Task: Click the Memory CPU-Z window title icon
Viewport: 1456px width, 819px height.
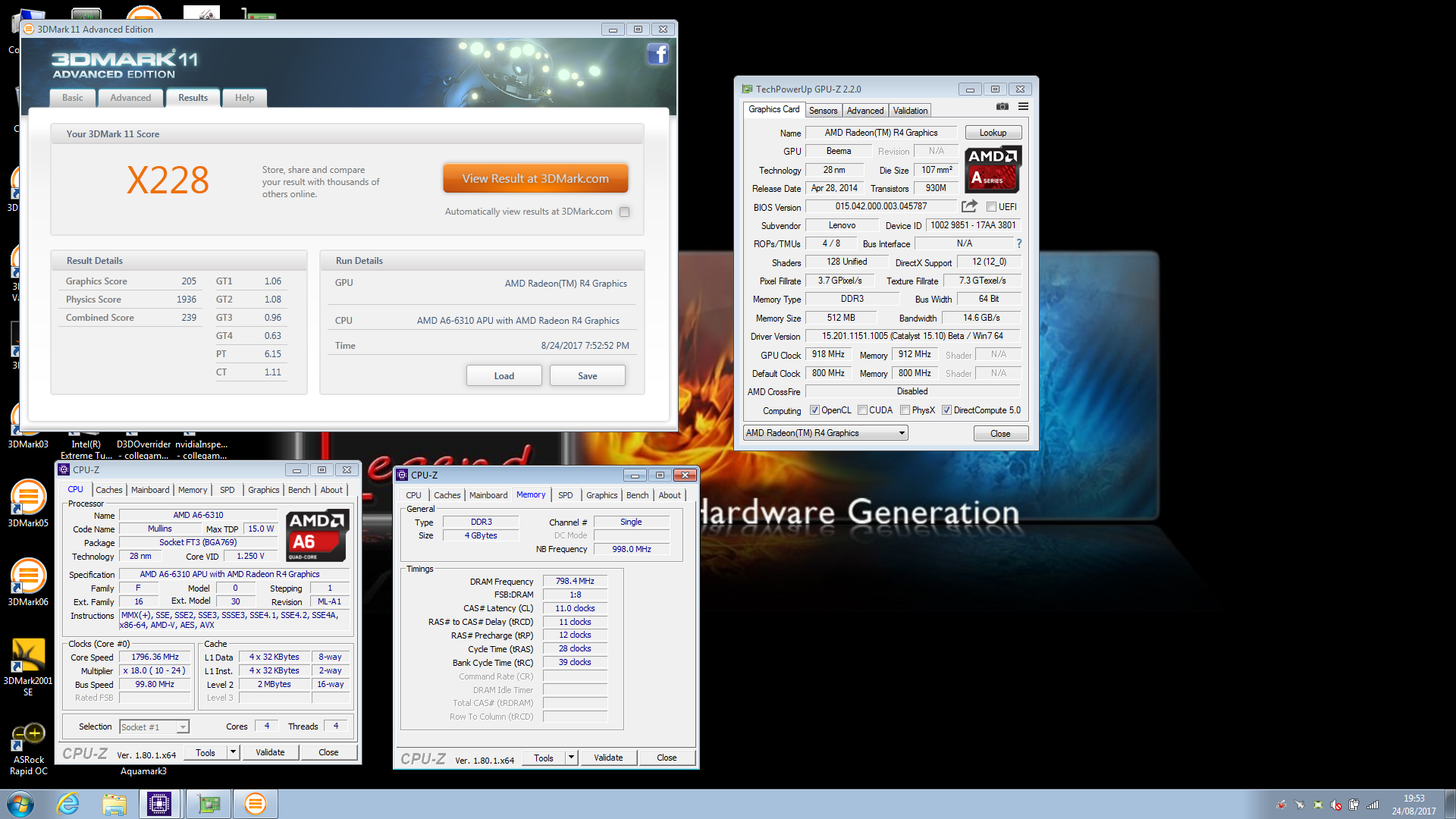Action: 402,475
